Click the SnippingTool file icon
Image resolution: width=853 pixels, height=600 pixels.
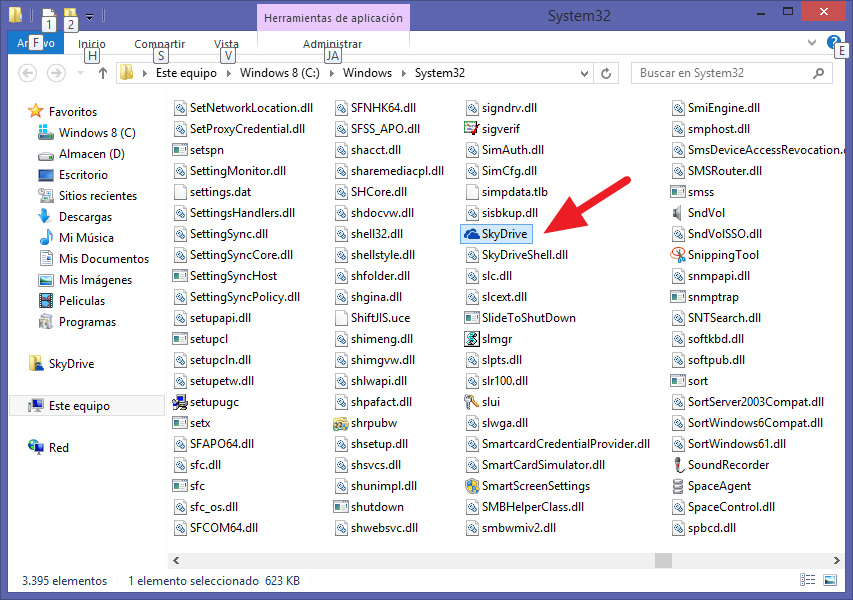coord(679,255)
